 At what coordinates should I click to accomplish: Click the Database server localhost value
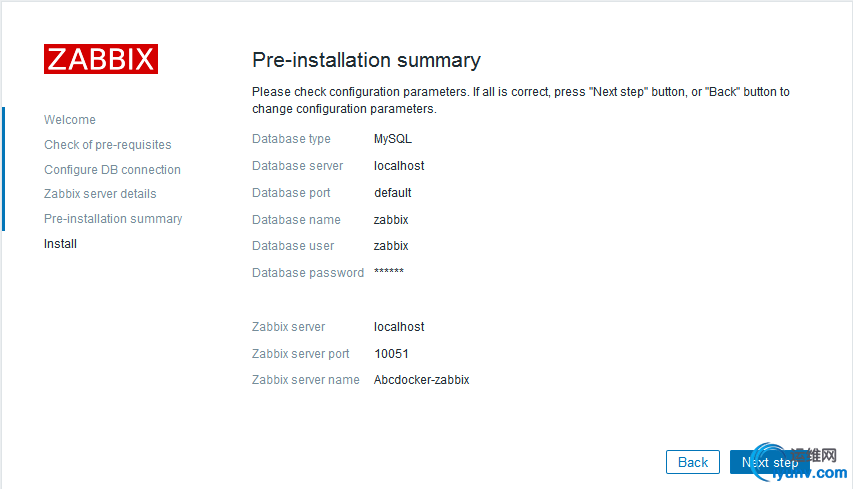point(399,166)
